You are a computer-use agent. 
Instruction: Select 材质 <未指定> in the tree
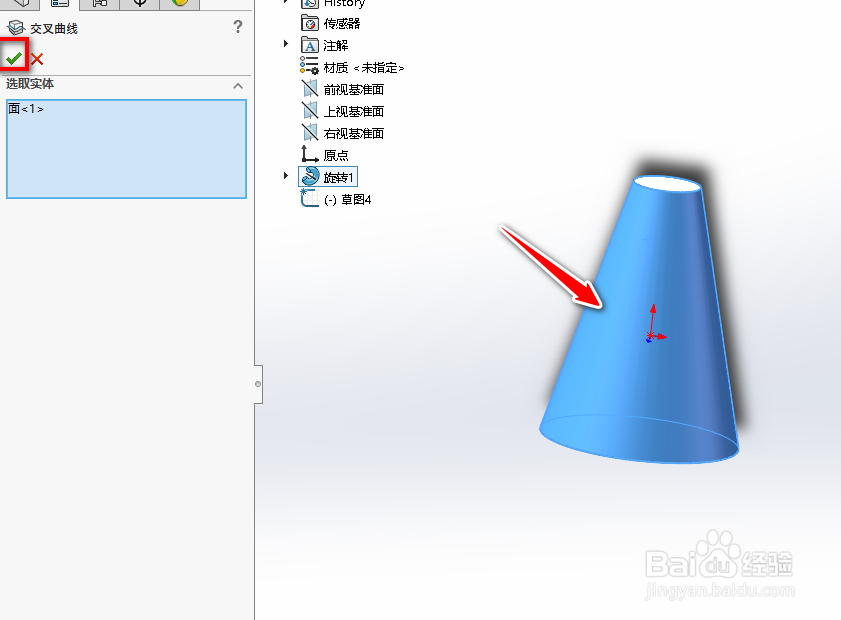(364, 68)
